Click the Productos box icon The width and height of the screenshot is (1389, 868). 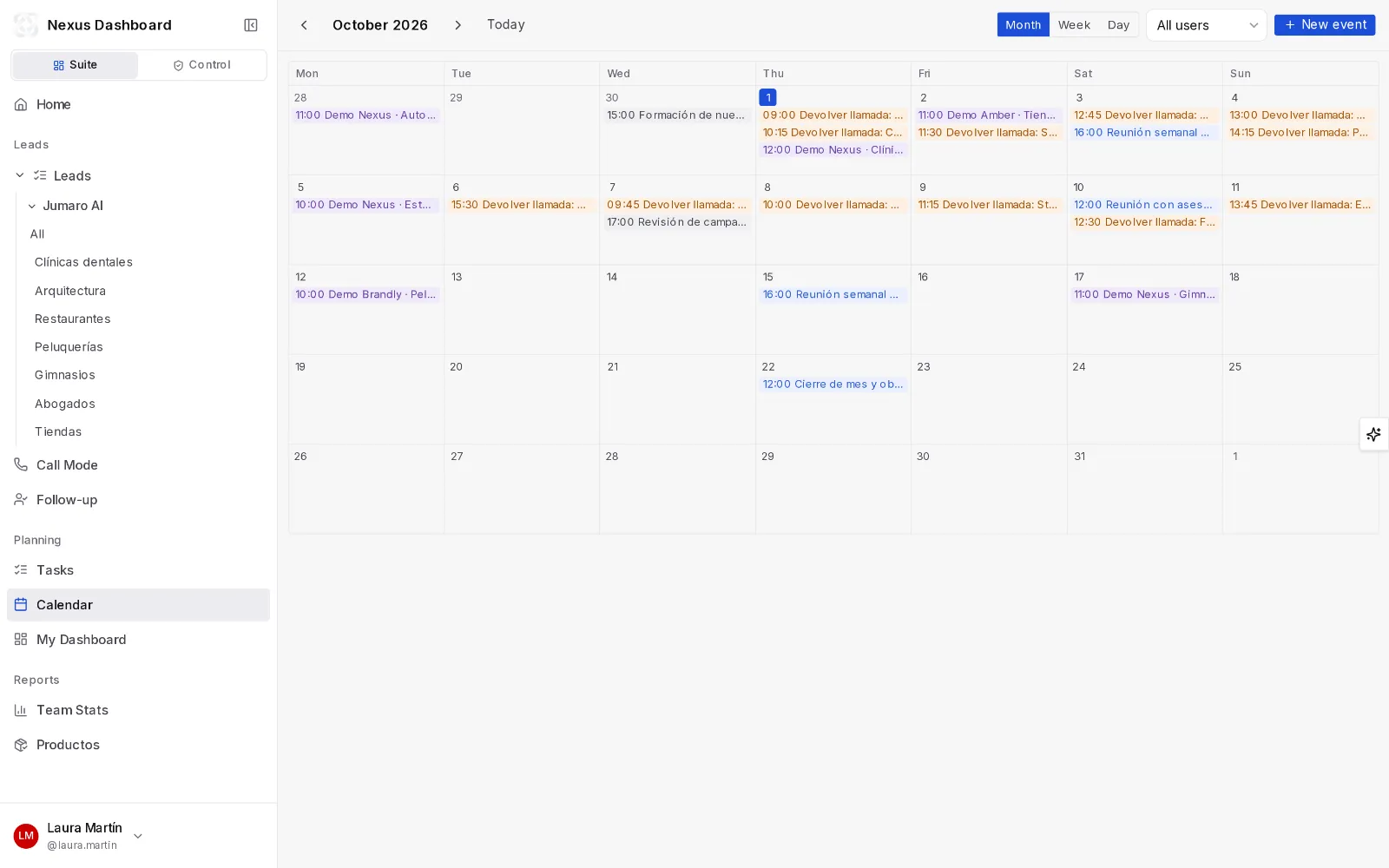(x=21, y=745)
